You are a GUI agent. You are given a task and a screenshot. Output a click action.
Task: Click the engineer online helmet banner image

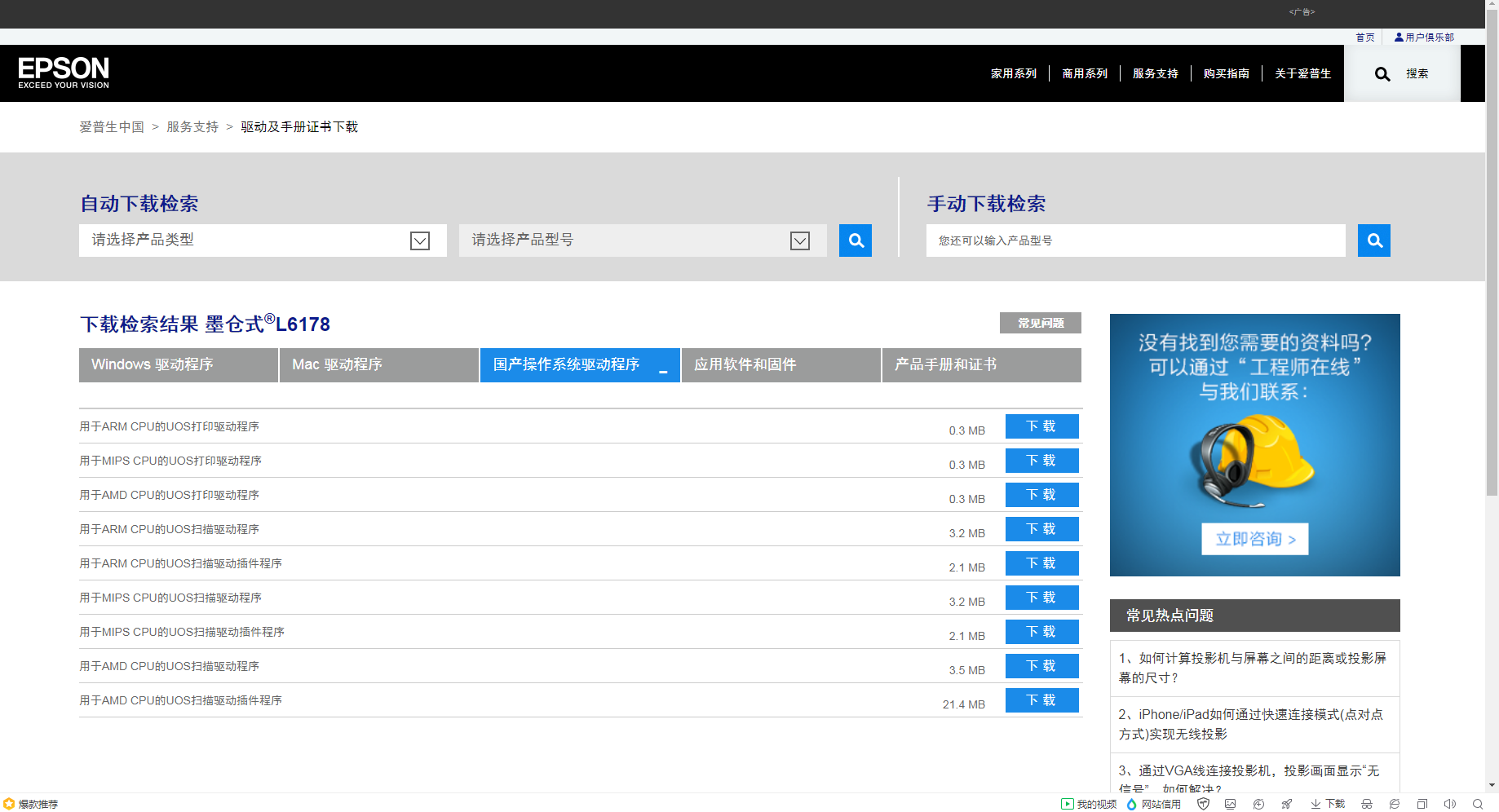pyautogui.click(x=1255, y=445)
